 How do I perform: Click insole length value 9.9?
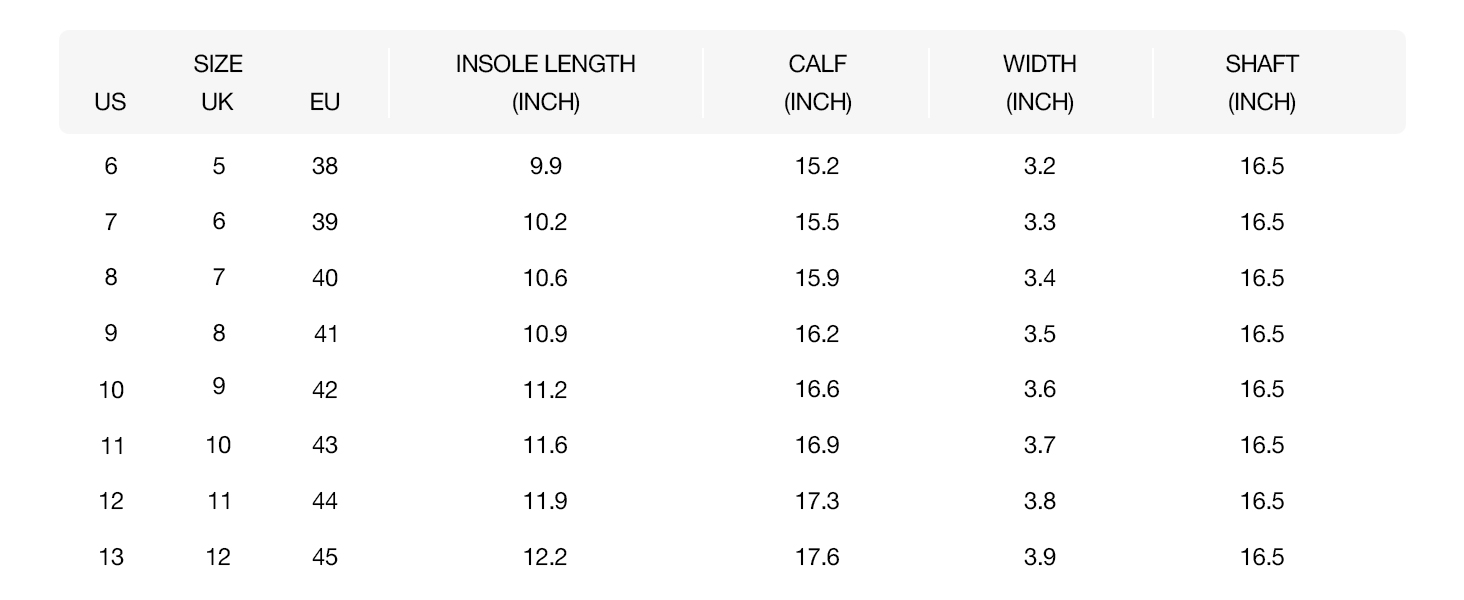546,166
